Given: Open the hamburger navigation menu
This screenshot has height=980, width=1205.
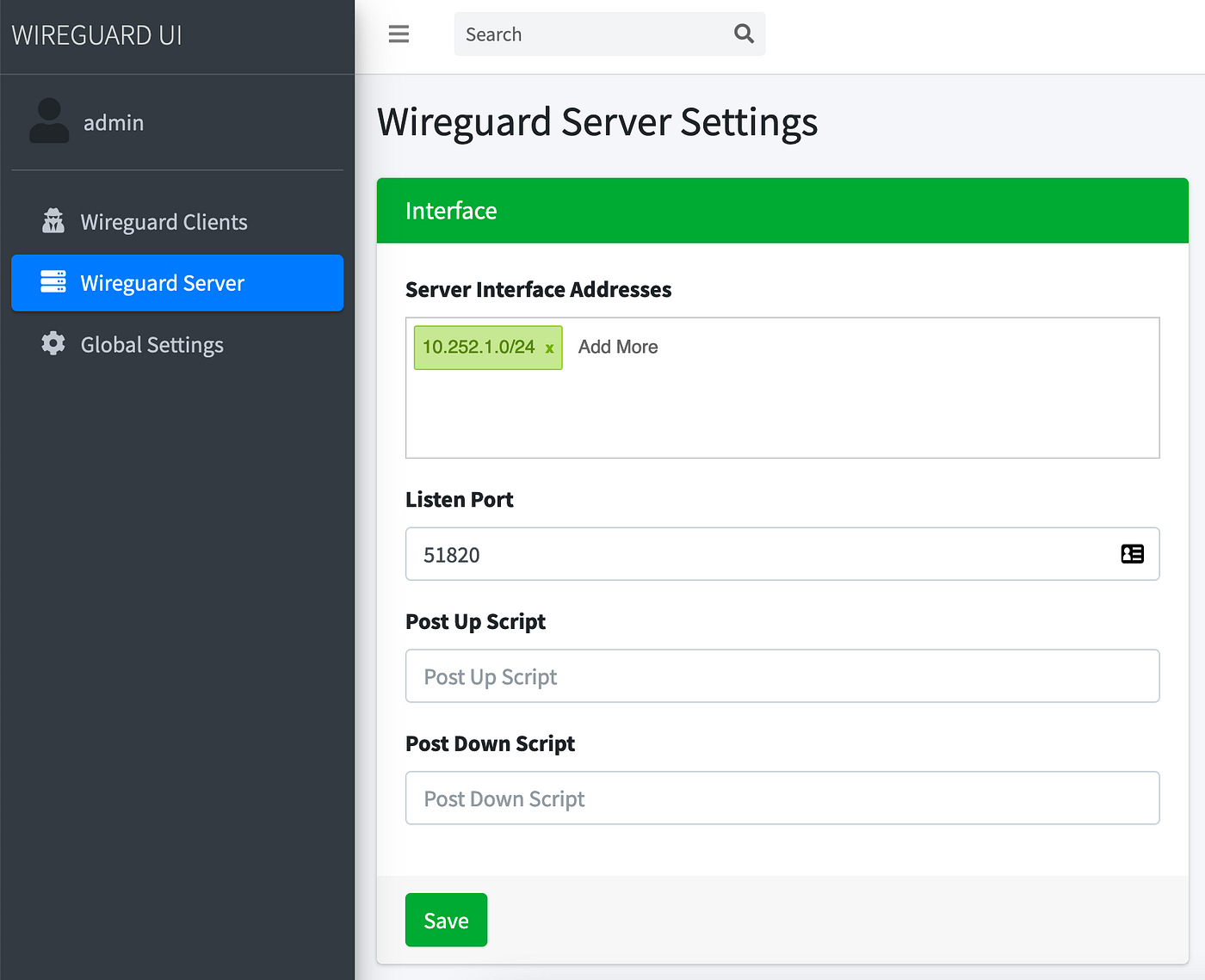Looking at the screenshot, I should pyautogui.click(x=399, y=34).
